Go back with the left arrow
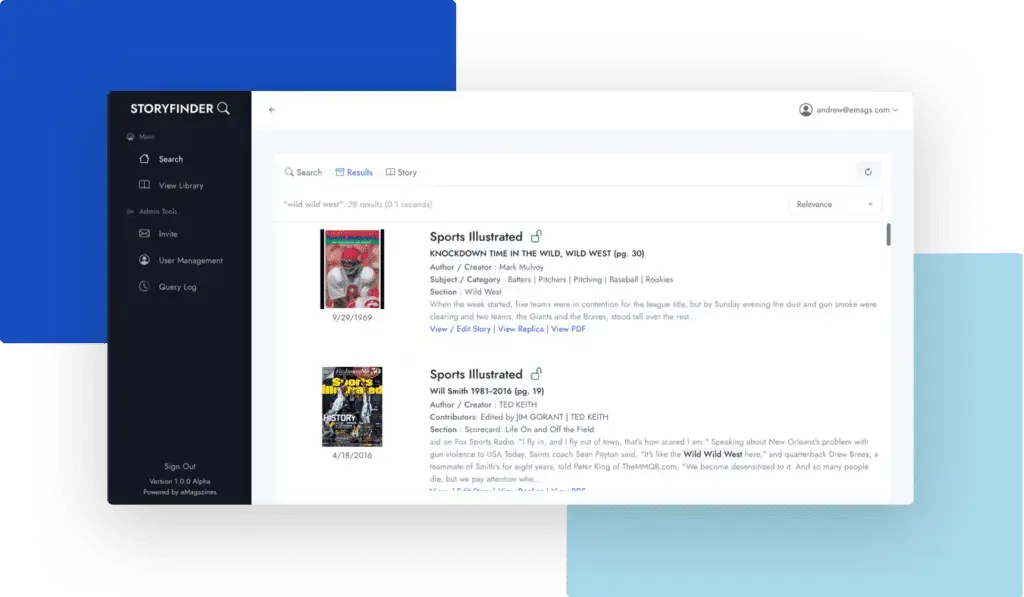This screenshot has width=1024, height=597. click(x=272, y=110)
